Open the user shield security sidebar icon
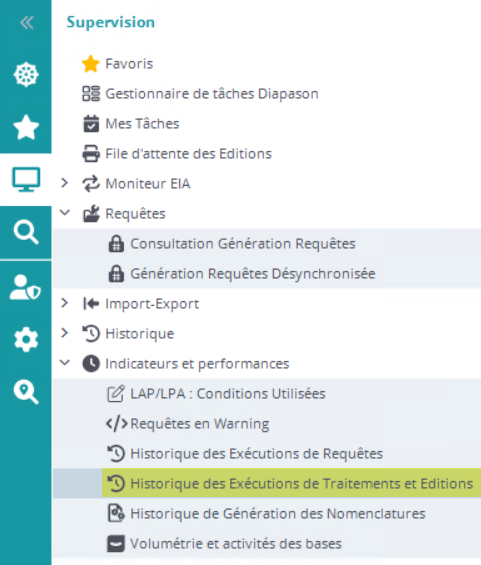Image resolution: width=481 pixels, height=565 pixels. tap(25, 287)
